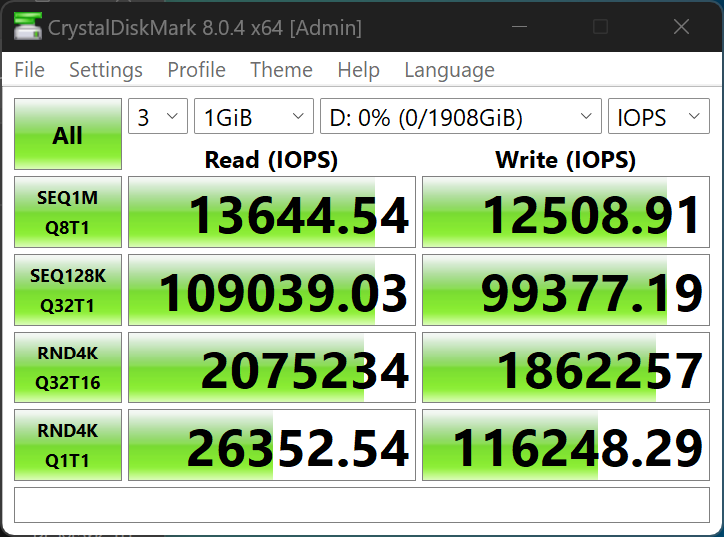724x537 pixels.
Task: Click the SEQ128K read value 109039.03
Action: 272,290
